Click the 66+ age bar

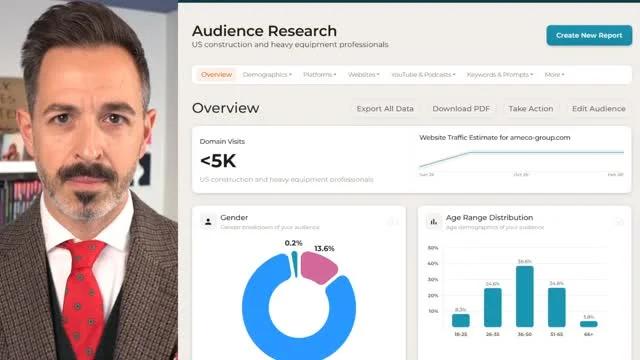[x=589, y=324]
